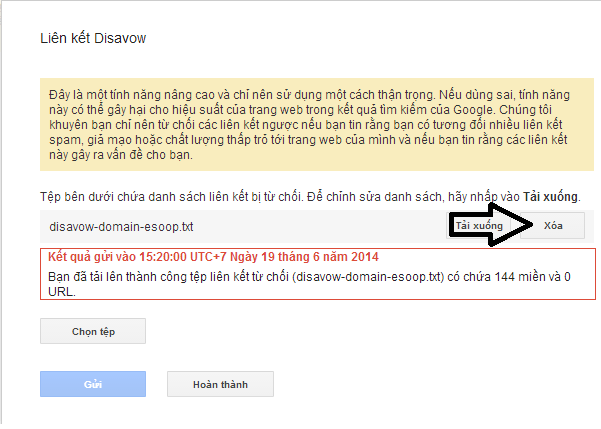Click the Tải xuống download button
Image resolution: width=601 pixels, height=429 pixels.
(479, 225)
